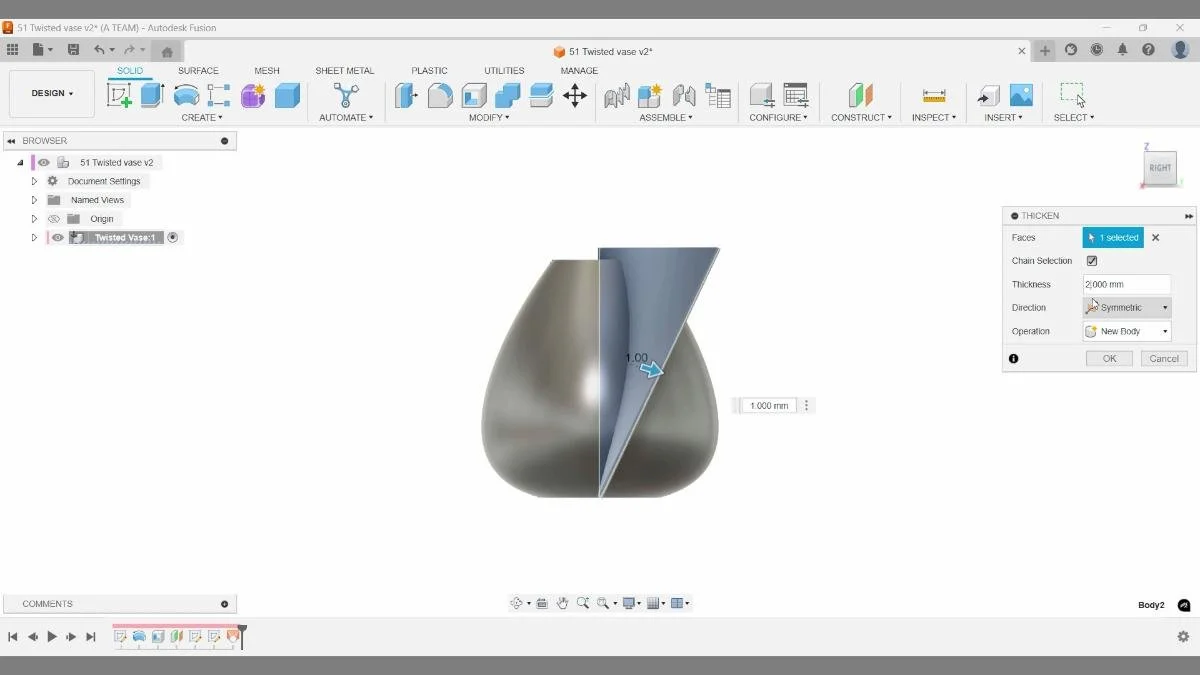Open the Extrude tool
The height and width of the screenshot is (675, 1200).
[x=151, y=95]
